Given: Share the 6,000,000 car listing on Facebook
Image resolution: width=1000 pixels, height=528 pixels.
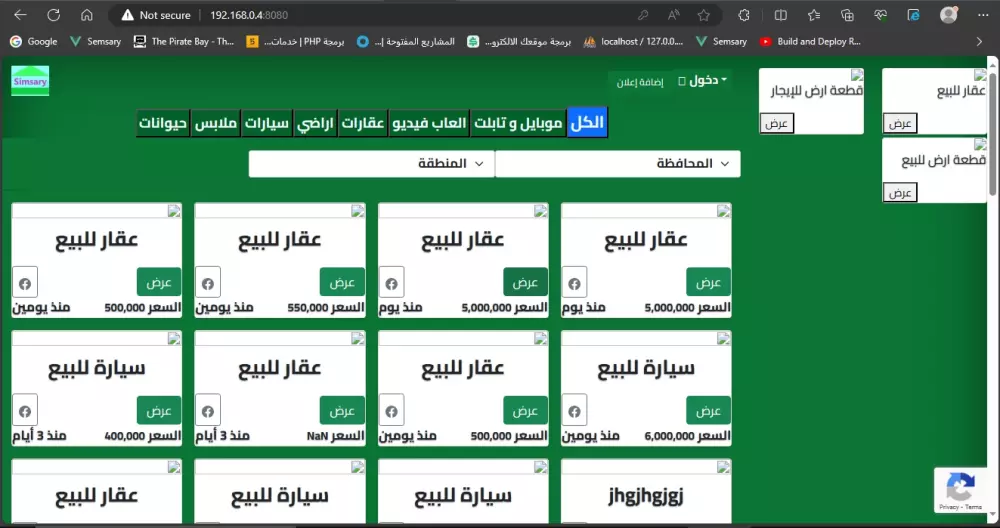Looking at the screenshot, I should [574, 411].
